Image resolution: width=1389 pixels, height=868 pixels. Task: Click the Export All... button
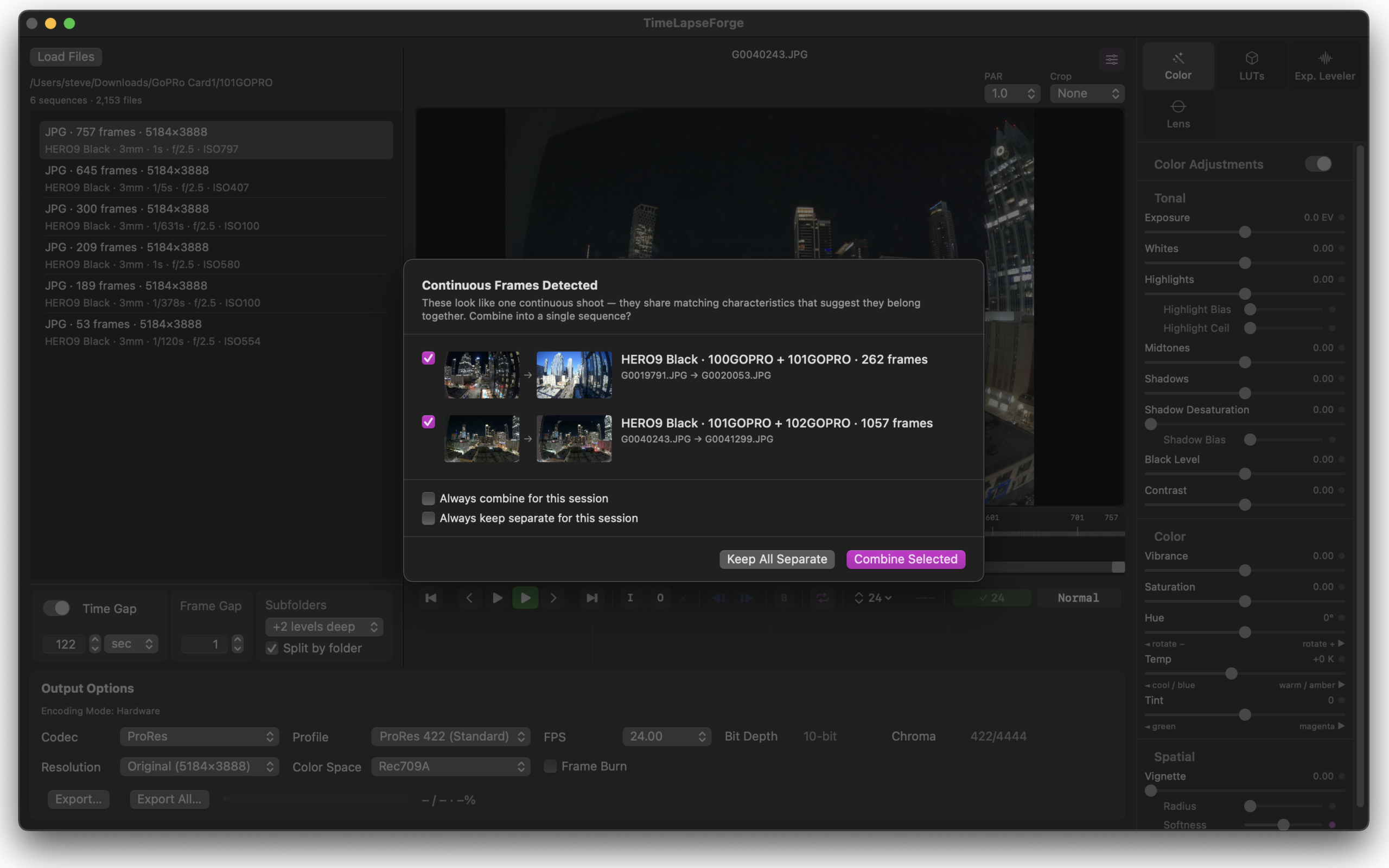coord(169,799)
